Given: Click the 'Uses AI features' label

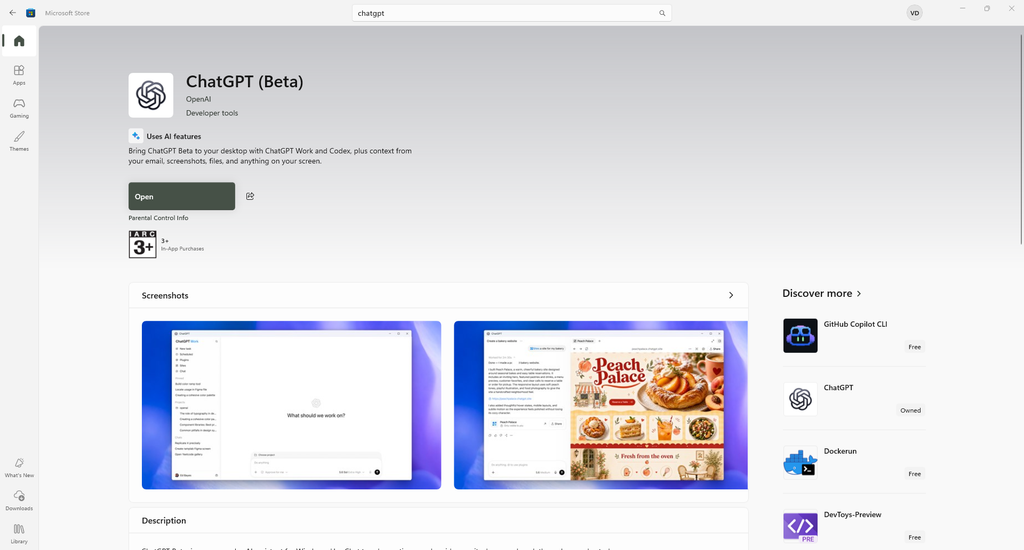Looking at the screenshot, I should 174,137.
